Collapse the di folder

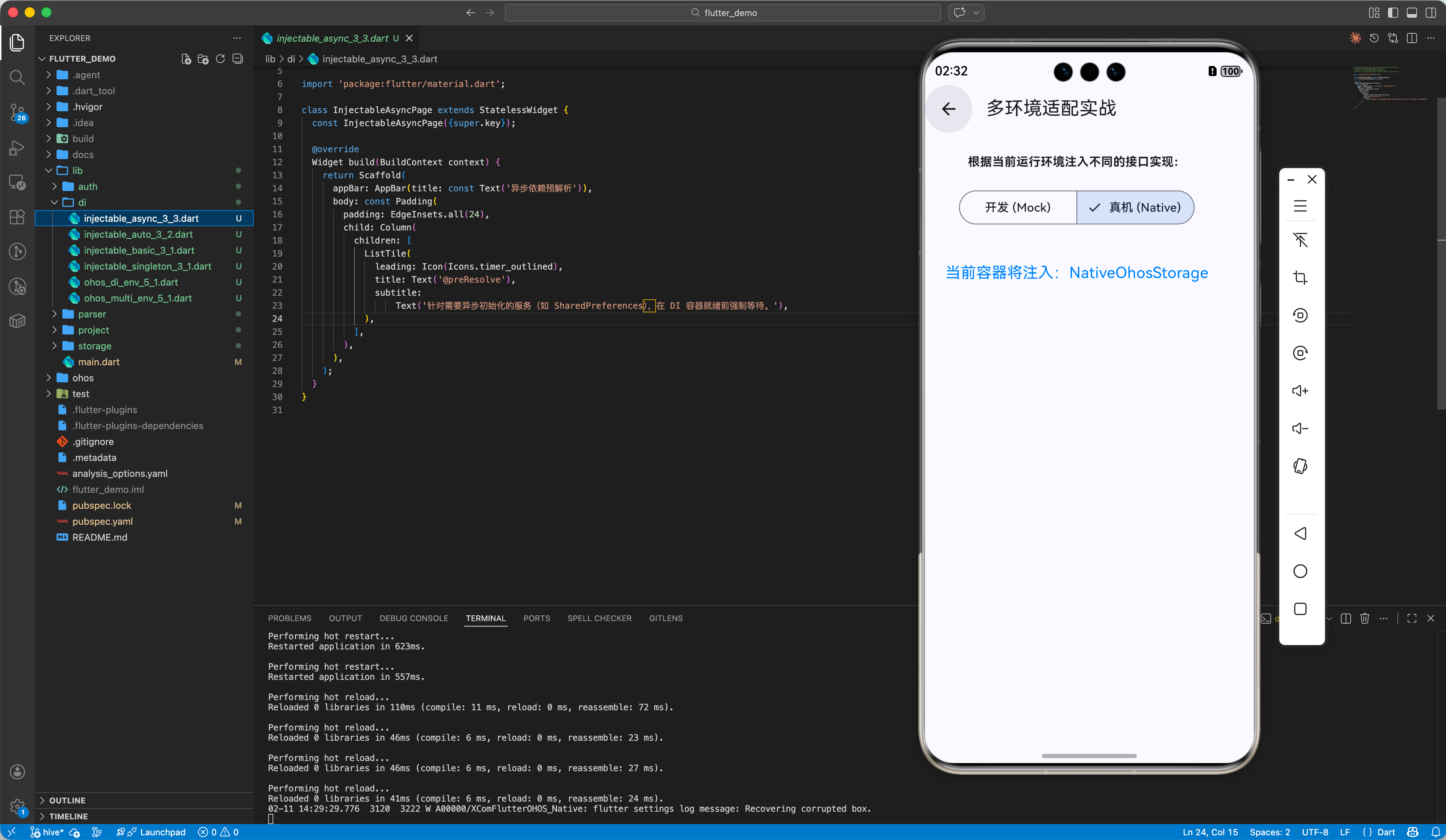(x=82, y=203)
